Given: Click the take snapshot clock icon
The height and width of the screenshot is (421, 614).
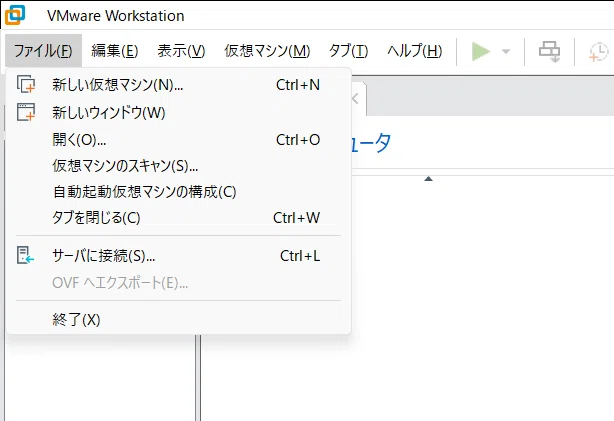Looking at the screenshot, I should (599, 52).
